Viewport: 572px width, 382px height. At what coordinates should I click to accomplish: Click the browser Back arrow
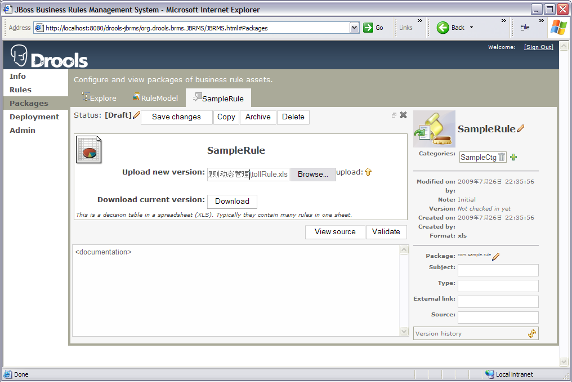point(443,27)
